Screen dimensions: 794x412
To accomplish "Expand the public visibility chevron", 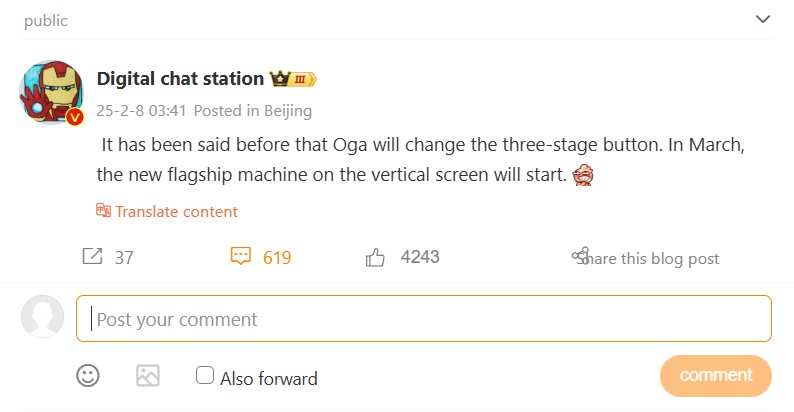I will pos(763,19).
